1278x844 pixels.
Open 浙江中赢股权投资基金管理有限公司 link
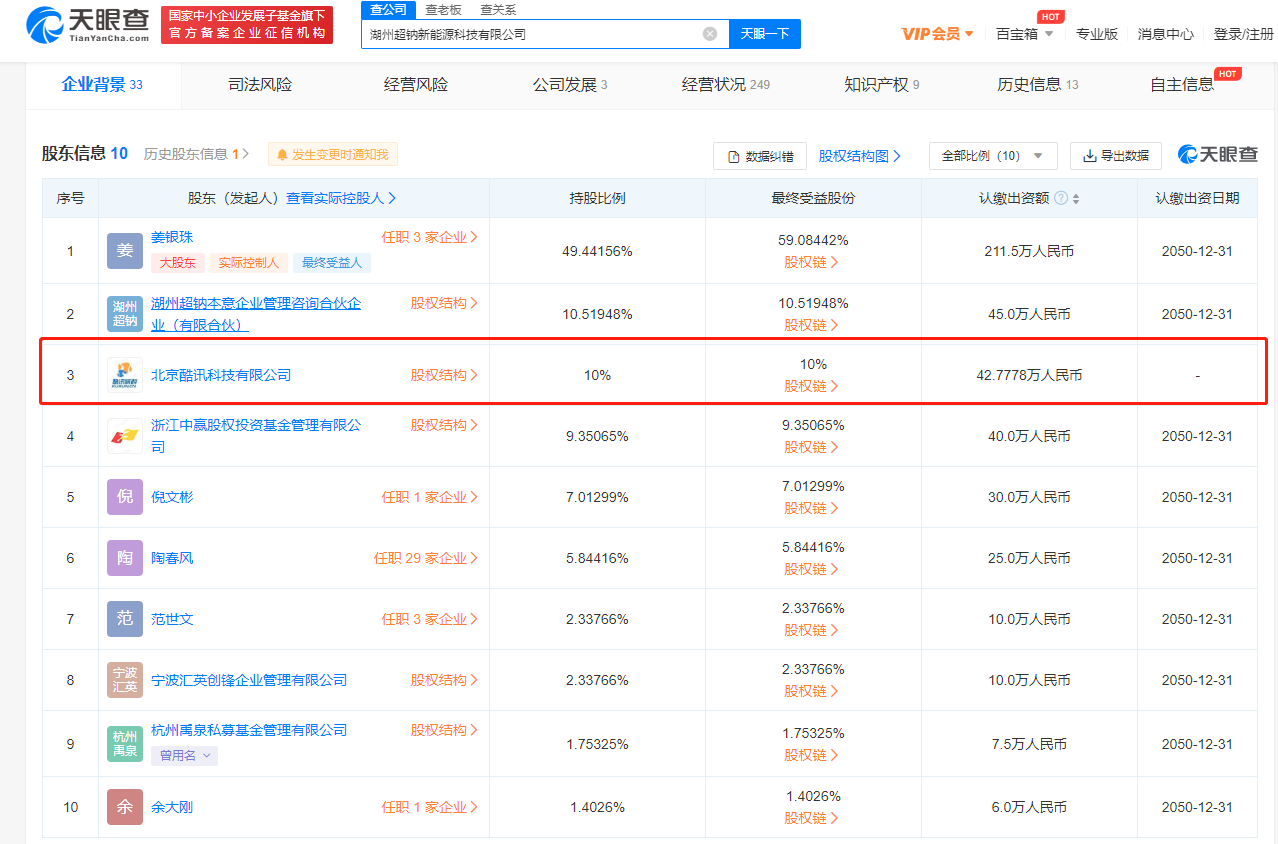pyautogui.click(x=256, y=436)
